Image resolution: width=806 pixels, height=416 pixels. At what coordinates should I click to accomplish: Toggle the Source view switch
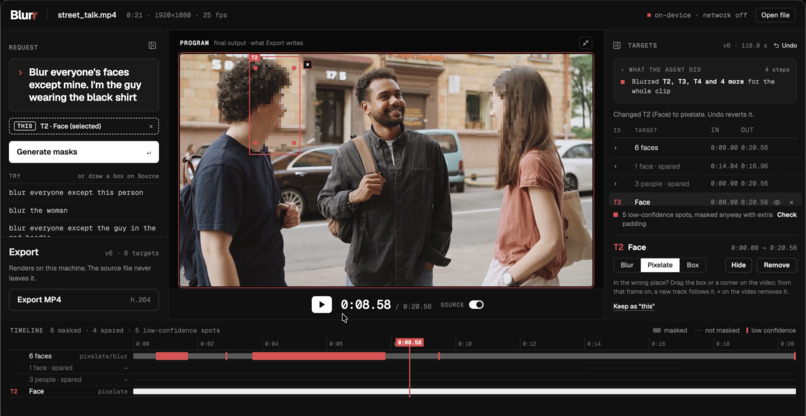(x=476, y=305)
